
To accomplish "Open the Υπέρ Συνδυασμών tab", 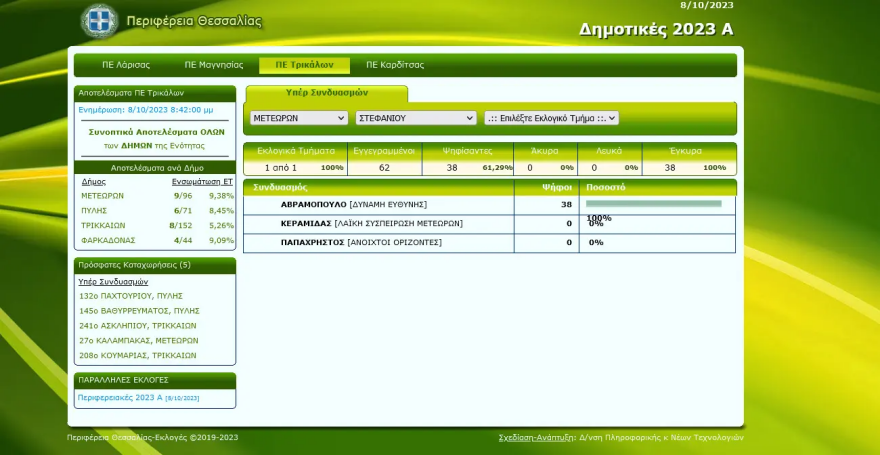I will coord(326,92).
